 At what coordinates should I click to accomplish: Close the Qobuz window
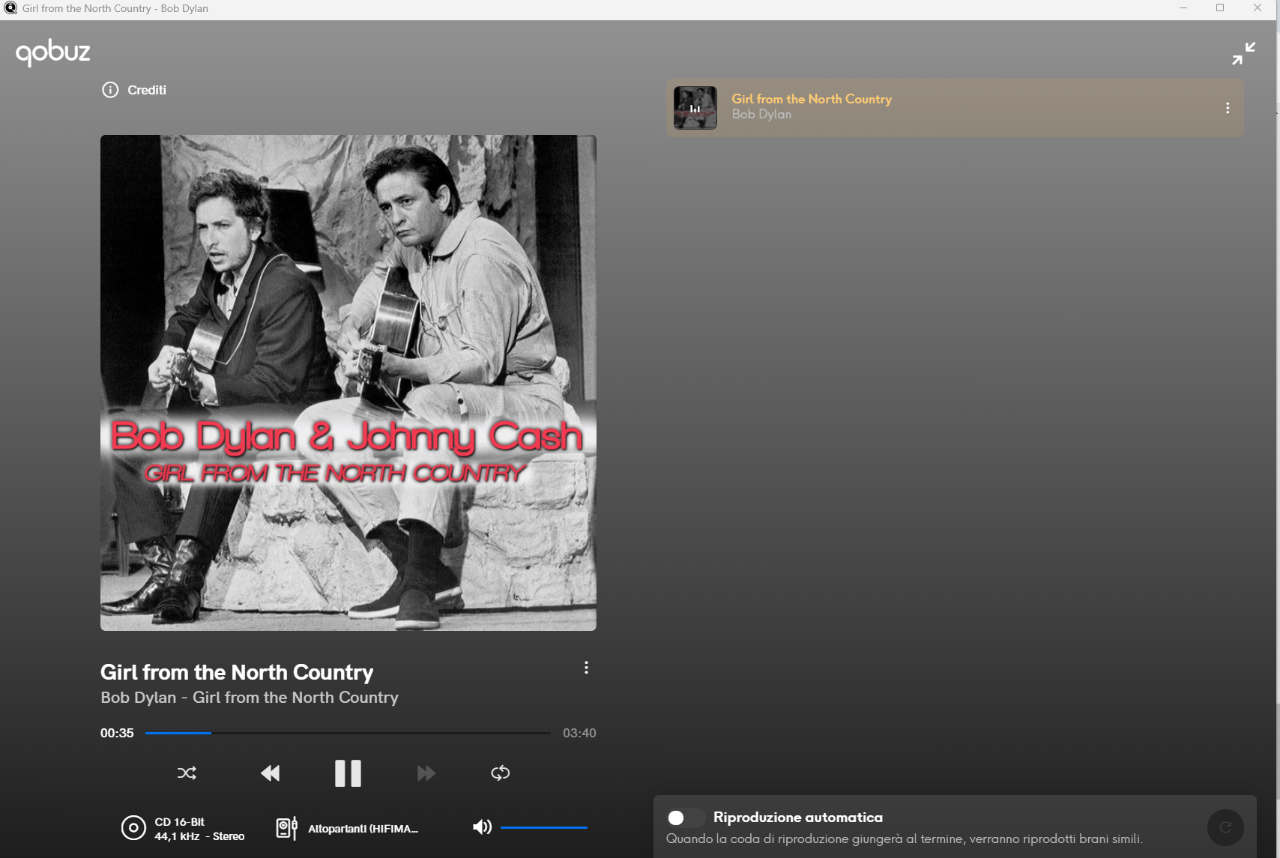point(1258,8)
